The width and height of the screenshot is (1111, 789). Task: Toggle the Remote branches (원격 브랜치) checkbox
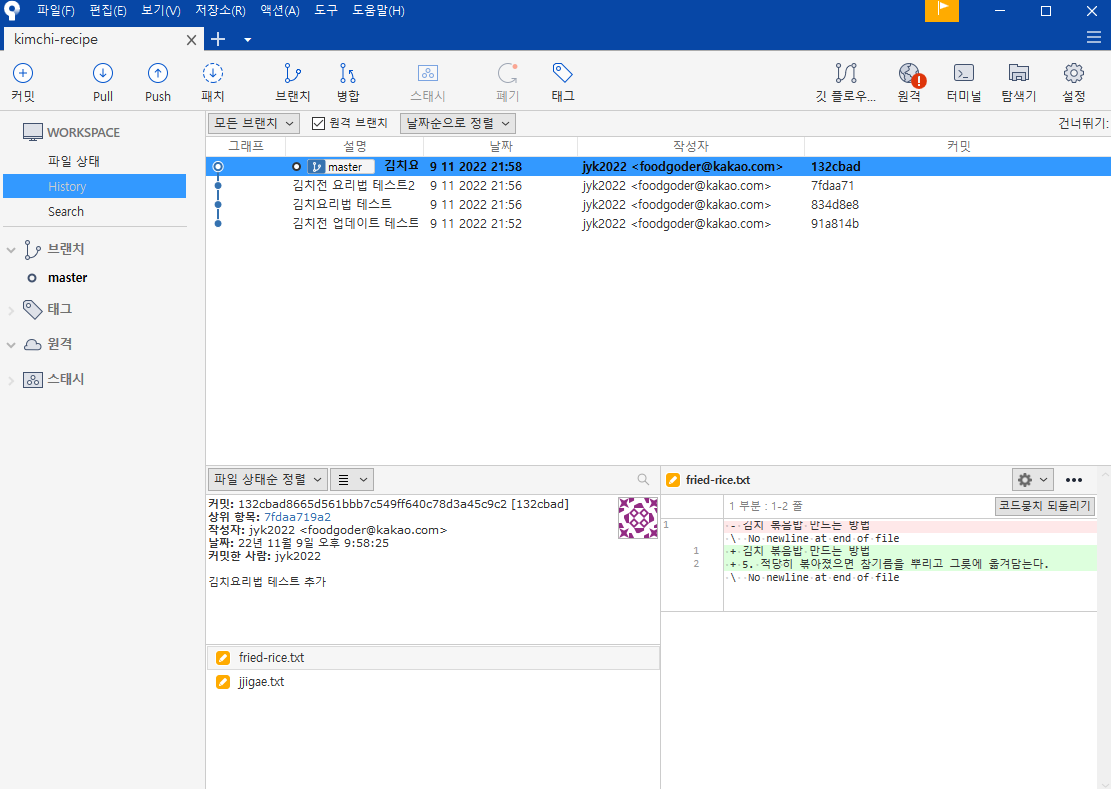pos(318,123)
